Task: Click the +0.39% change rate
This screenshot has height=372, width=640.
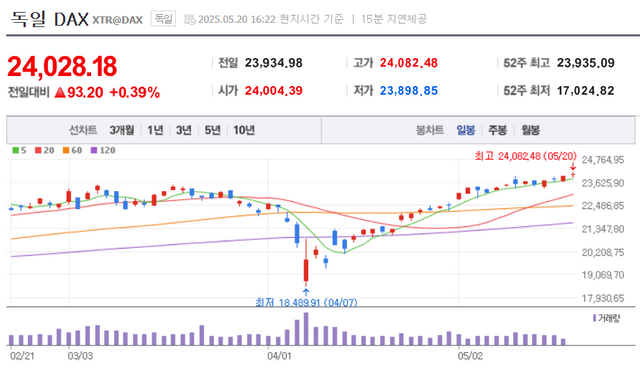Action: pos(134,92)
